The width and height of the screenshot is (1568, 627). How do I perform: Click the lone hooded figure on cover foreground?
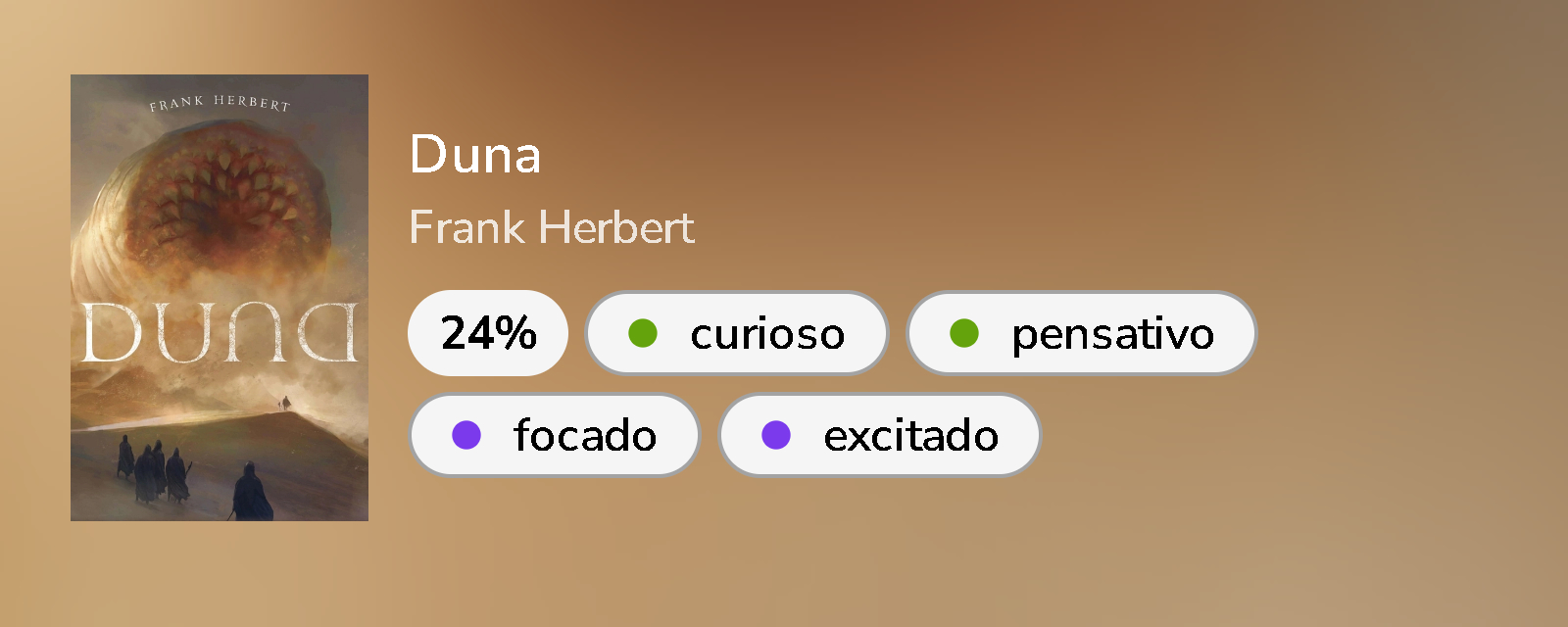click(249, 492)
